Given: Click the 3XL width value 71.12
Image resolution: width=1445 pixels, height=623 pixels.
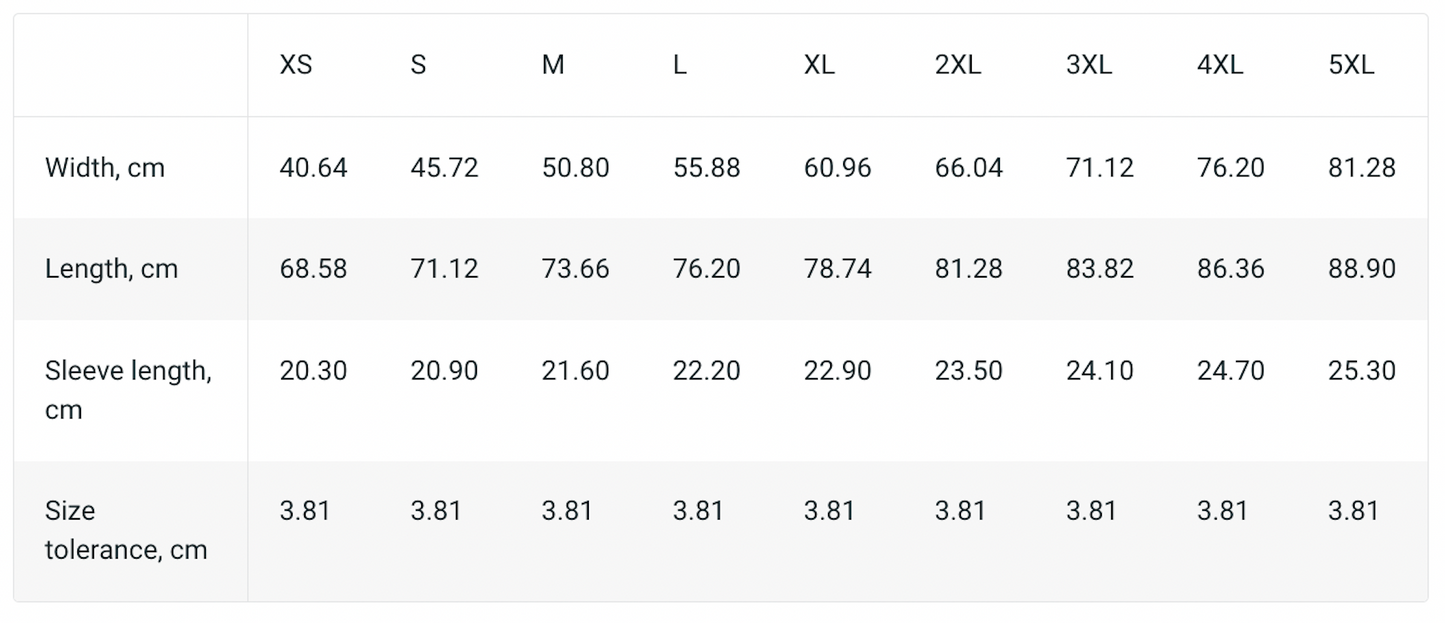Looking at the screenshot, I should [x=1099, y=168].
